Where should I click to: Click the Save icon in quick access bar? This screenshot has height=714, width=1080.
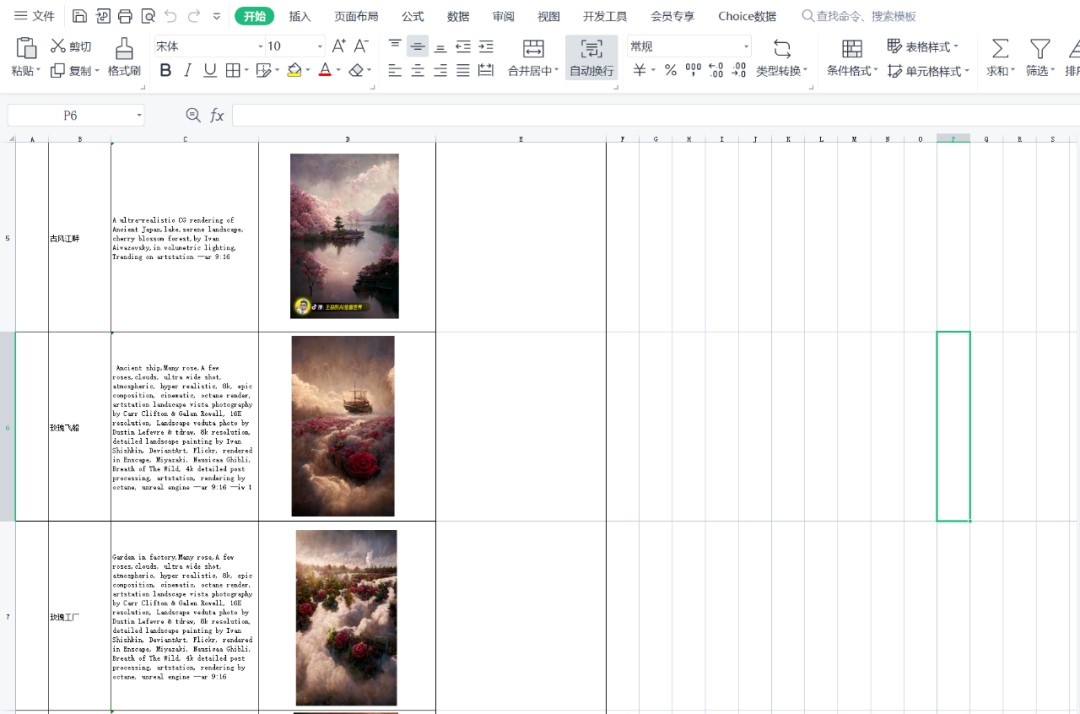[80, 16]
